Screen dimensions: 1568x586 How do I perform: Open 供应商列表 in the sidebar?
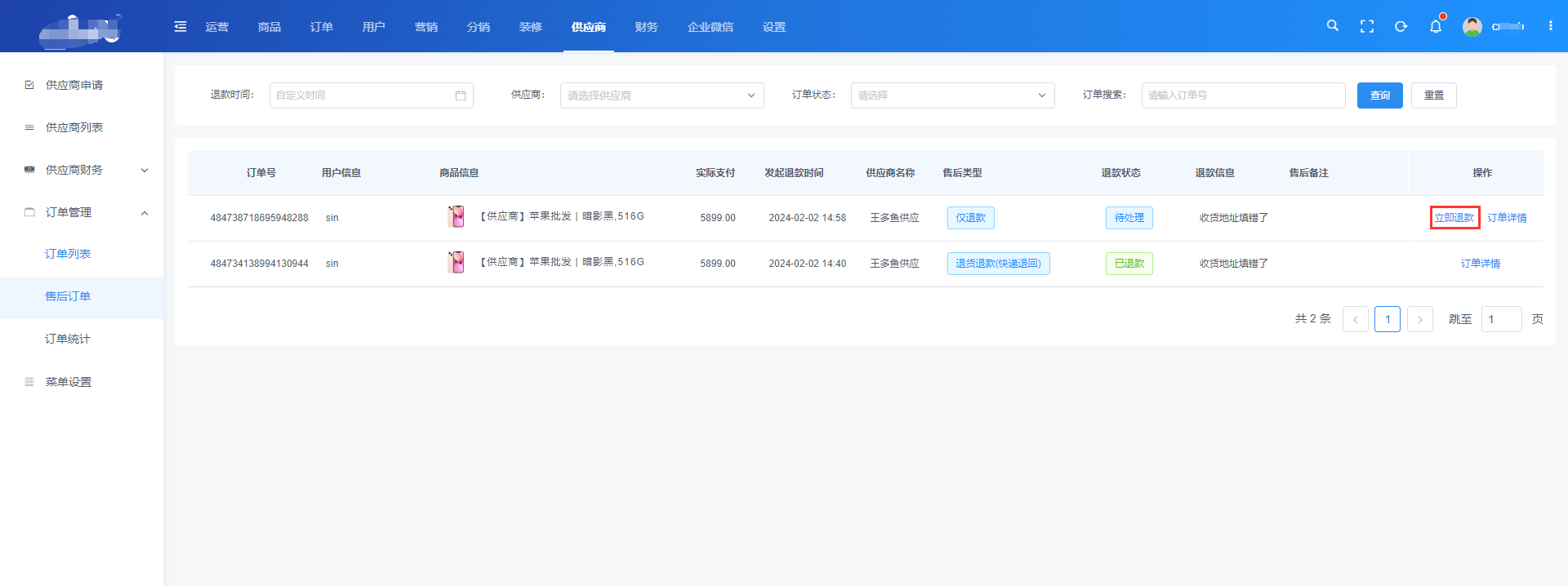click(x=74, y=127)
